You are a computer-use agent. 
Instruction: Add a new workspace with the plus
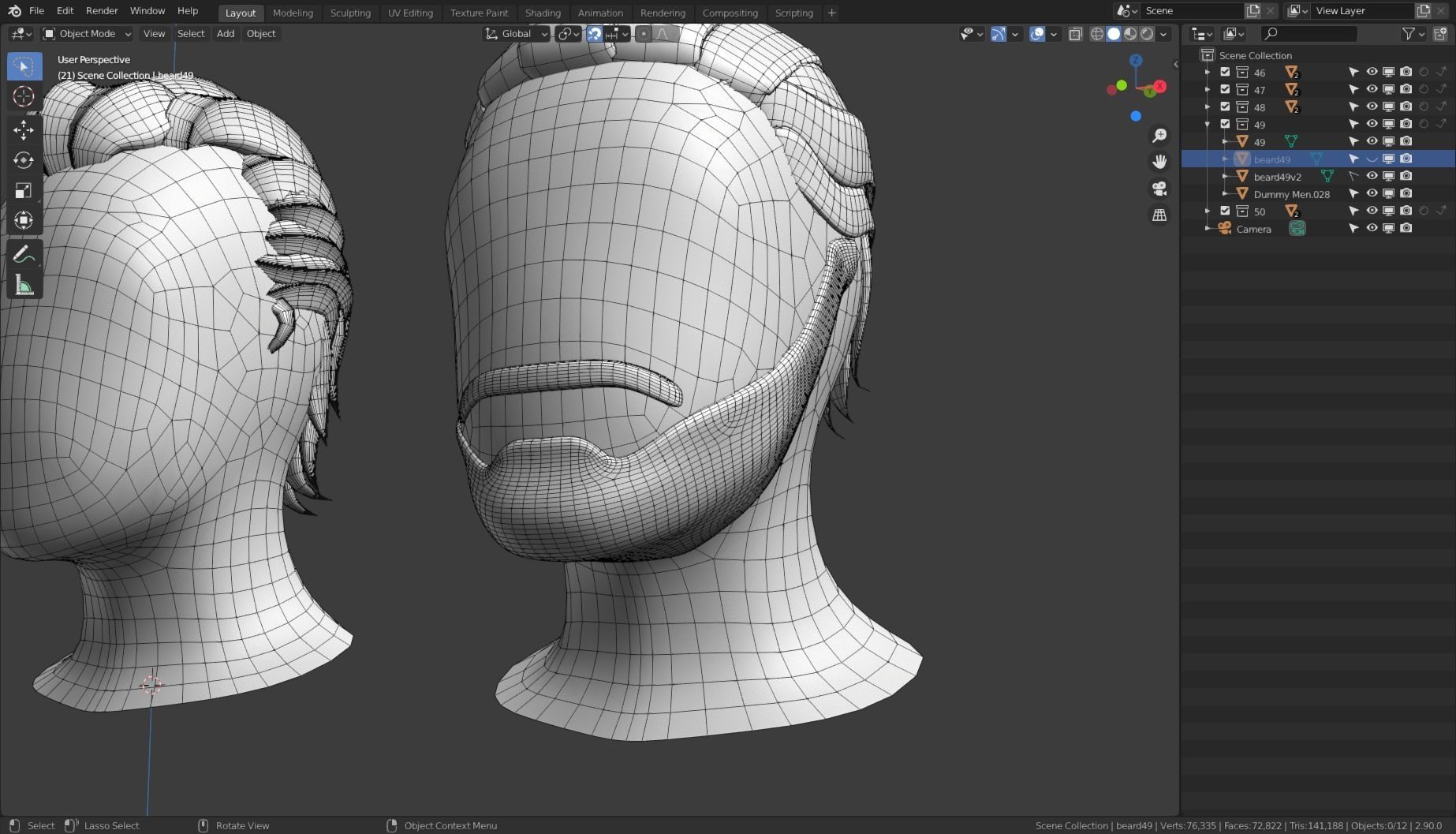coord(831,13)
